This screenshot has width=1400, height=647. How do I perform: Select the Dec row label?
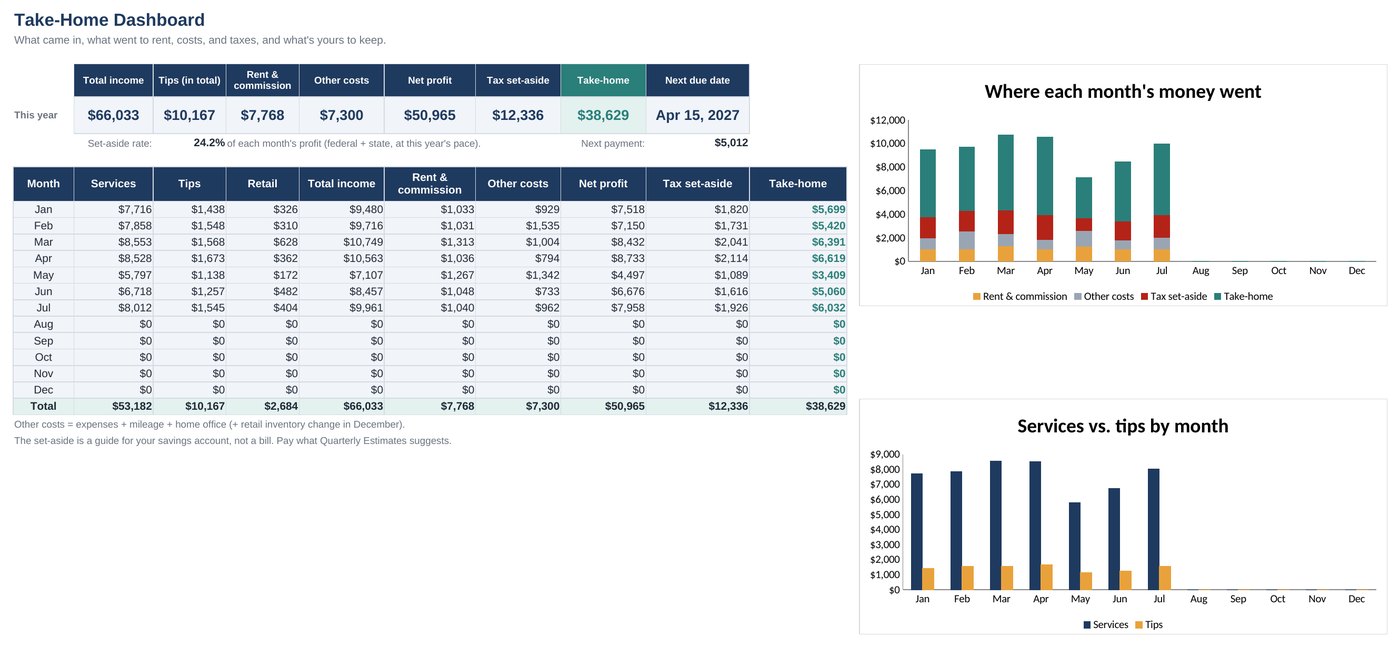(x=43, y=390)
